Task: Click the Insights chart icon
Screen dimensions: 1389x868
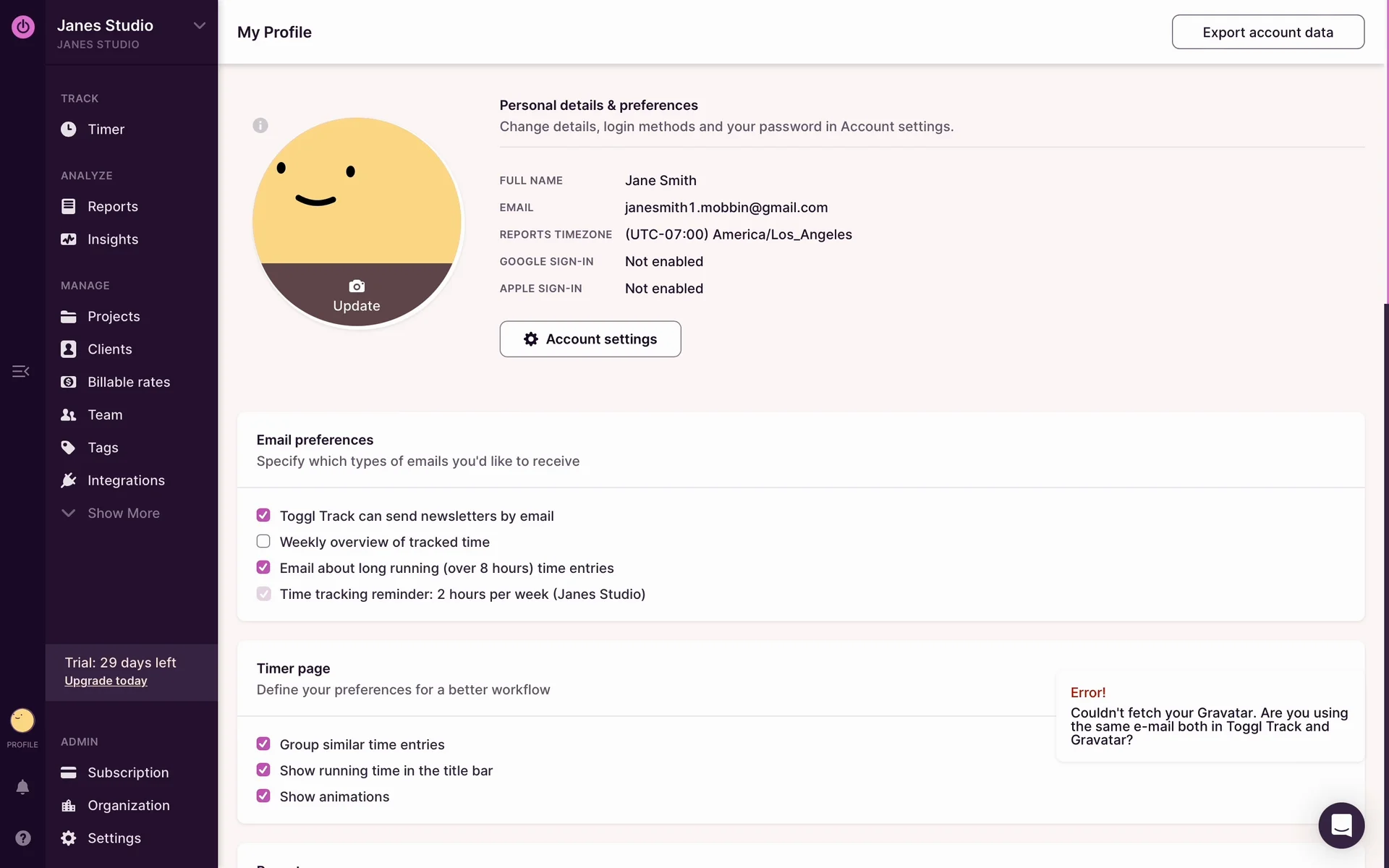Action: [69, 239]
